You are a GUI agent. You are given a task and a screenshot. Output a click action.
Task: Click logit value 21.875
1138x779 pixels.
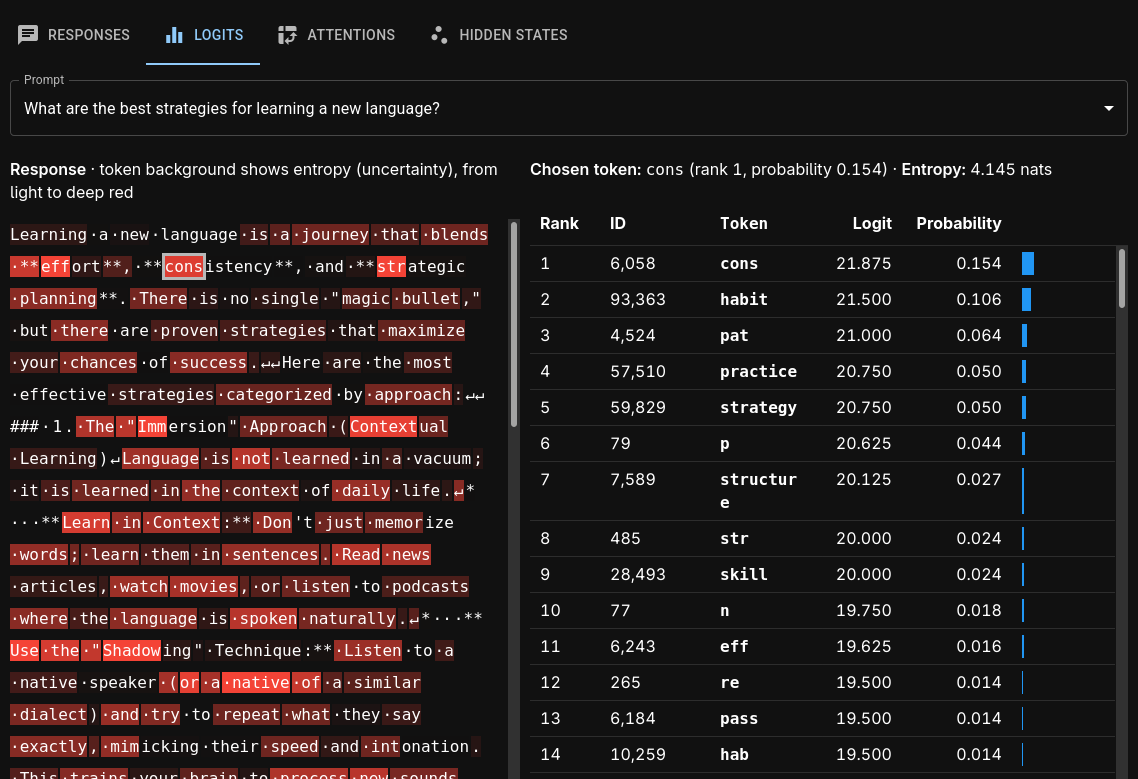click(863, 264)
